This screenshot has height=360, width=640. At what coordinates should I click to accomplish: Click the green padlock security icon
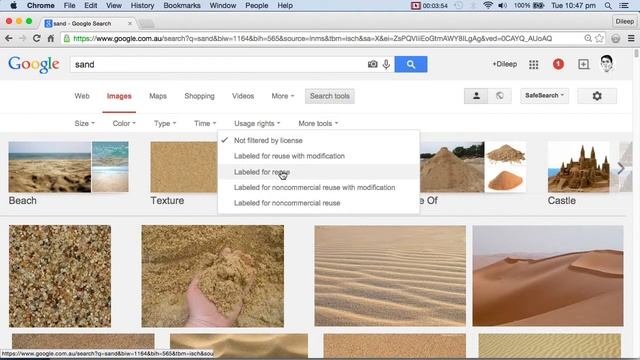pyautogui.click(x=67, y=38)
